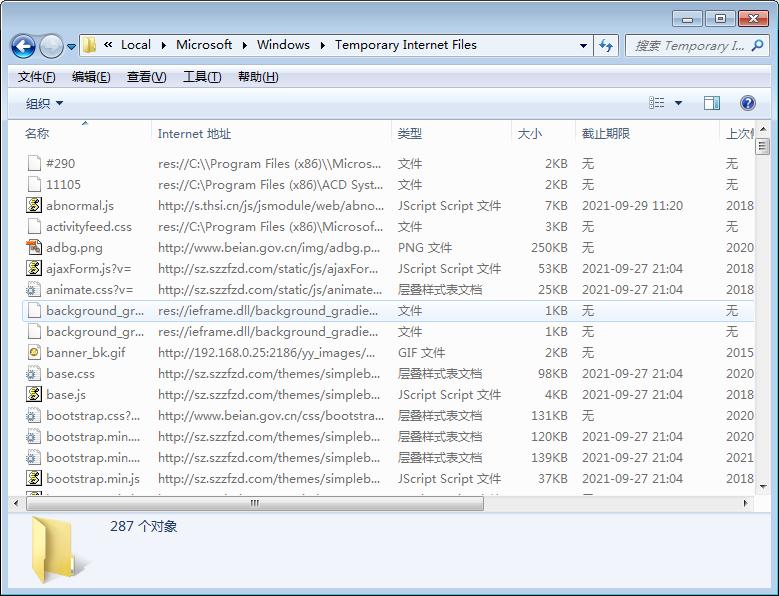The width and height of the screenshot is (779, 596).
Task: Click the « overflow chevron in address bar
Action: point(108,45)
